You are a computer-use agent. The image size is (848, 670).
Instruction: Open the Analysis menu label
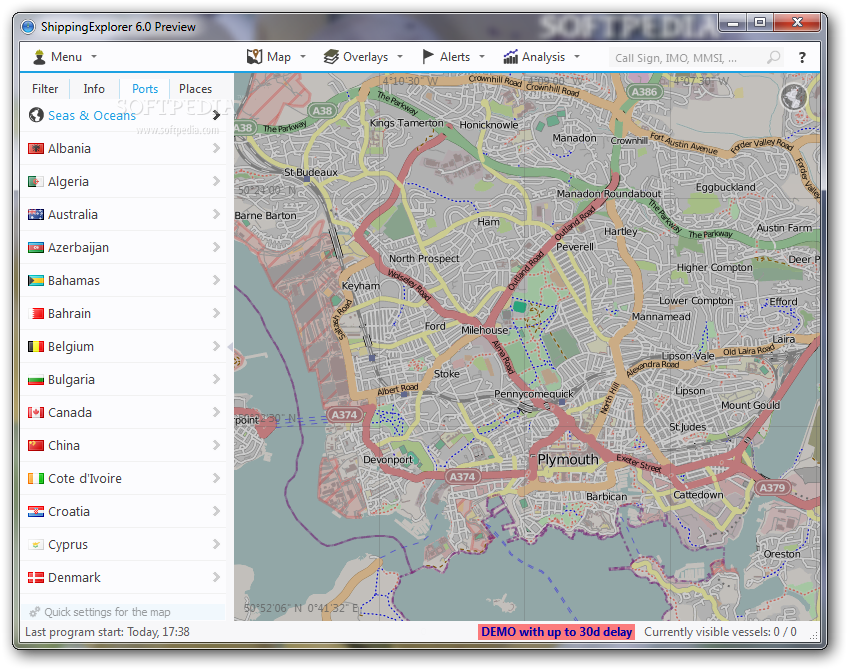(544, 57)
